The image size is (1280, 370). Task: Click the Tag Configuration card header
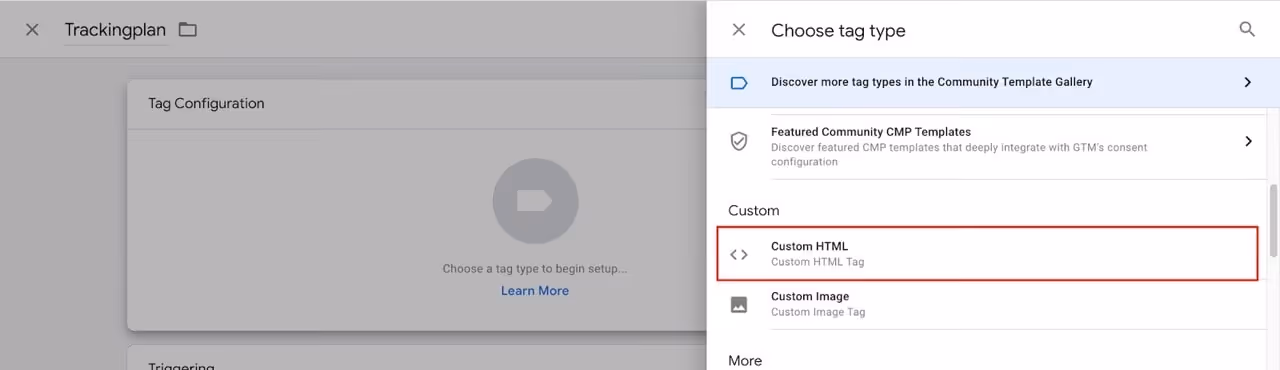pos(417,104)
